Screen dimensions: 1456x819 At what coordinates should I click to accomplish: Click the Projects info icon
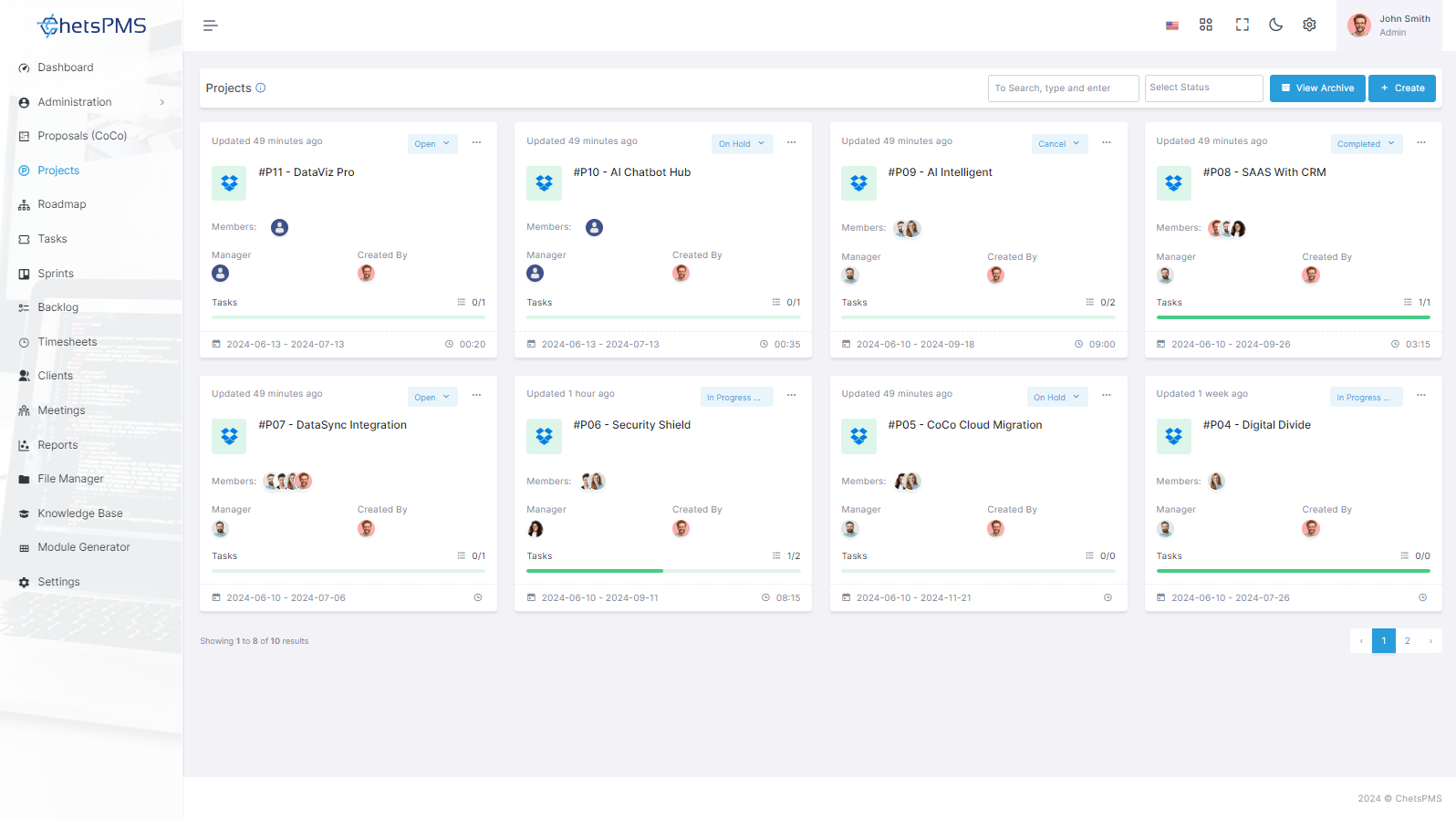point(261,88)
